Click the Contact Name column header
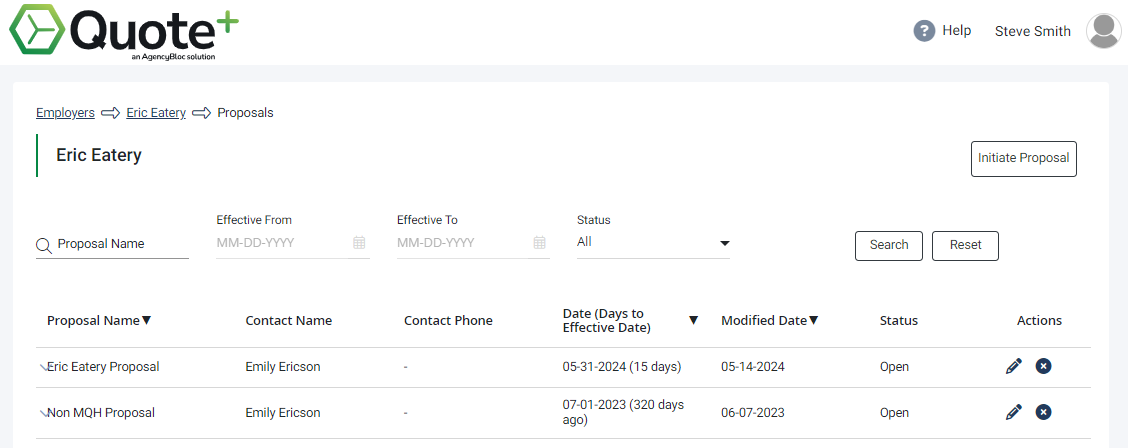 288,321
